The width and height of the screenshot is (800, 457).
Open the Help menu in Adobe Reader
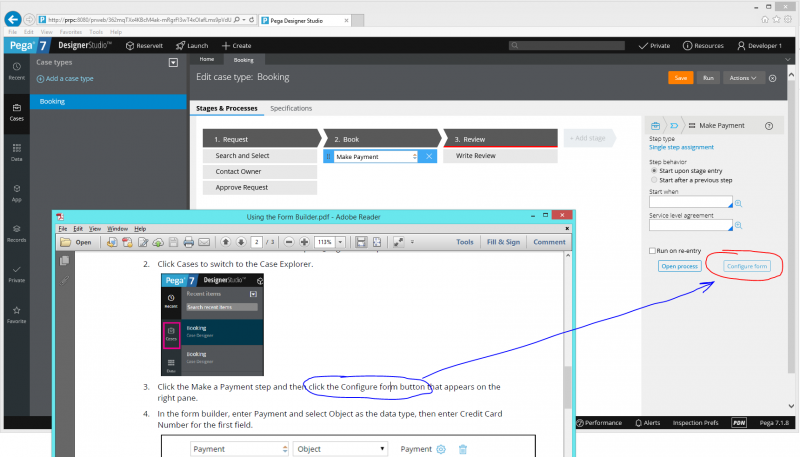tap(140, 228)
